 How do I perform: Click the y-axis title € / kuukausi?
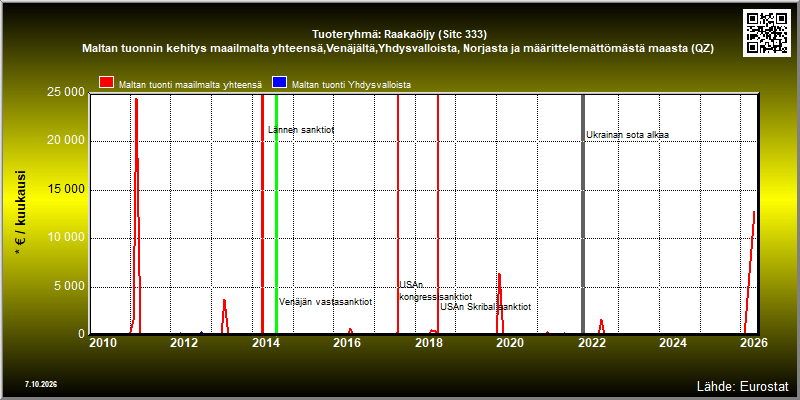point(20,213)
